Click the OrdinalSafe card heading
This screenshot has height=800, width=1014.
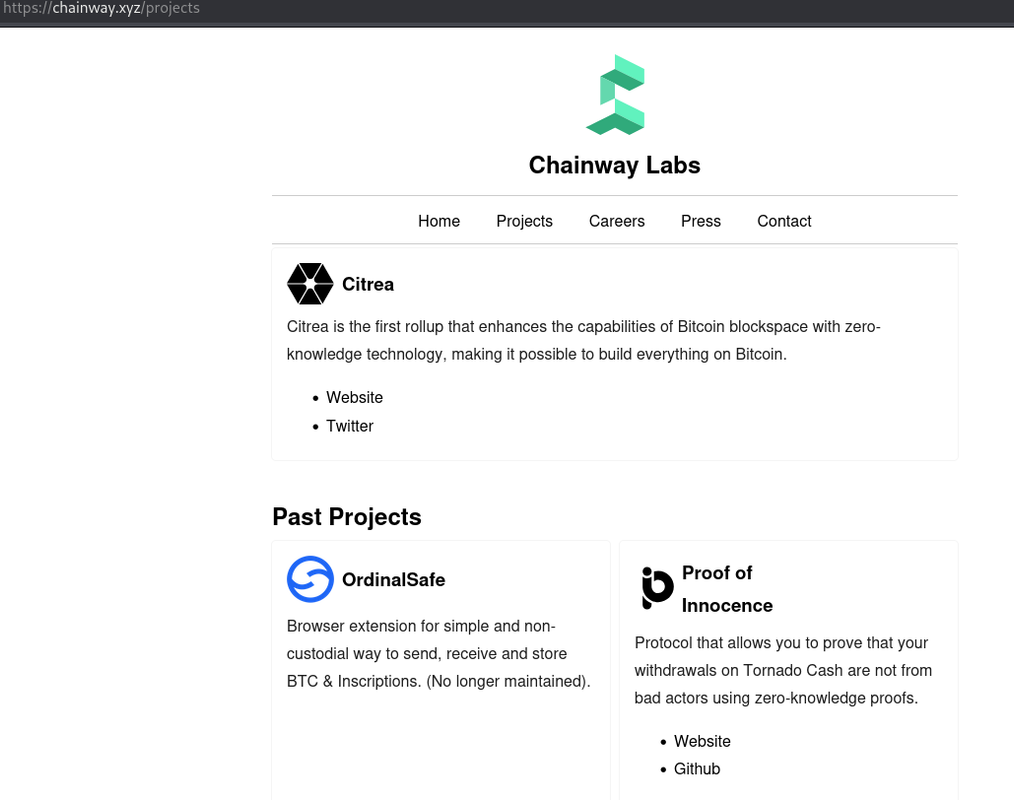(393, 579)
